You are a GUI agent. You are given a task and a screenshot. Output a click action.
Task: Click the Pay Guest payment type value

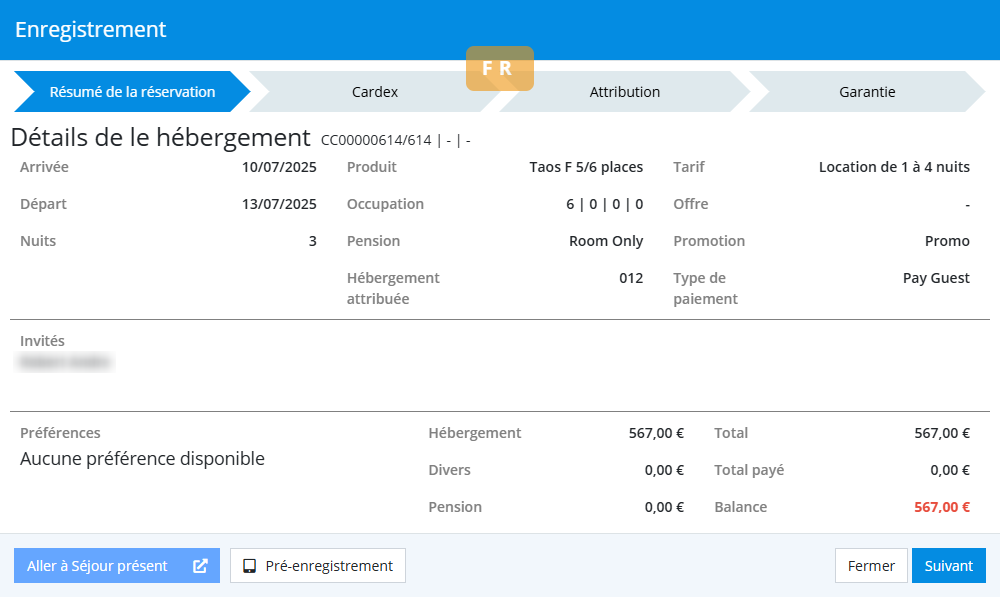coord(936,278)
